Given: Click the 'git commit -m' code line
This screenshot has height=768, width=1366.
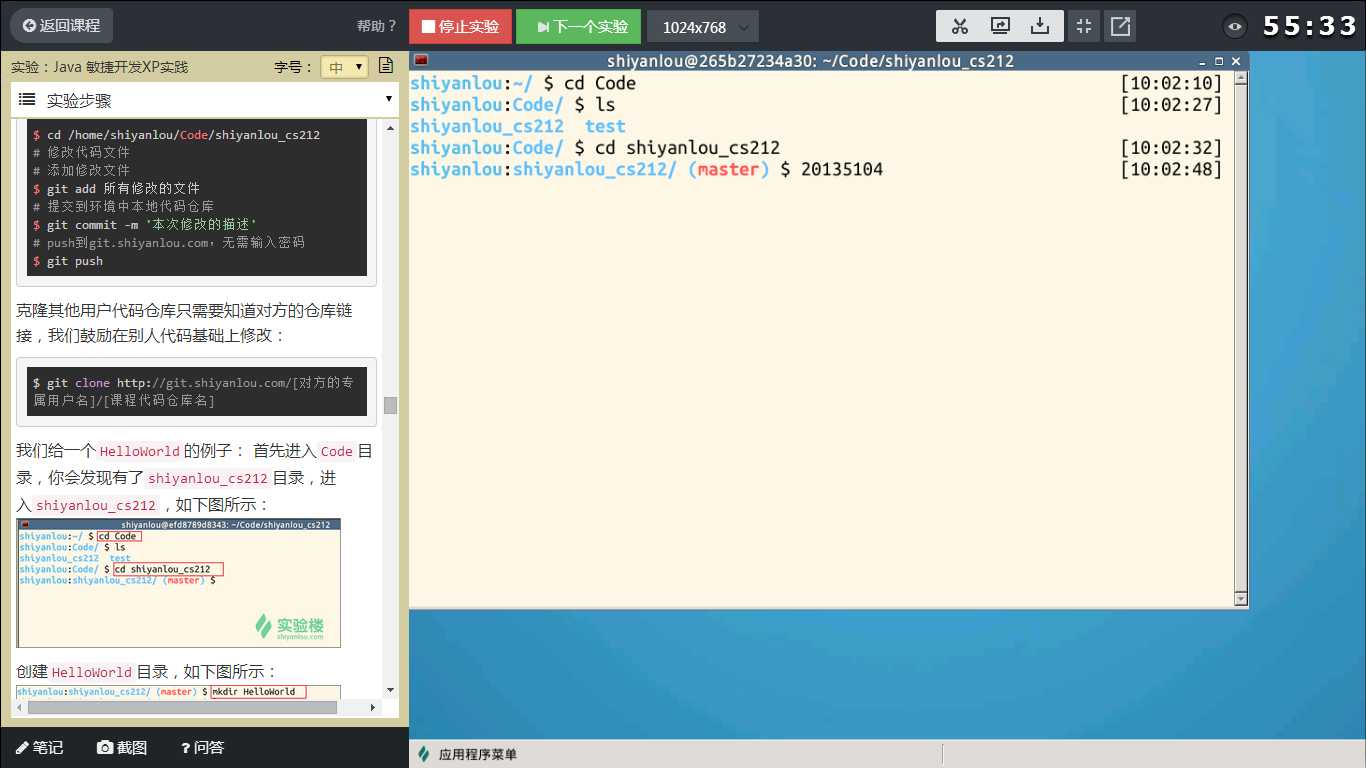Looking at the screenshot, I should coord(144,225).
